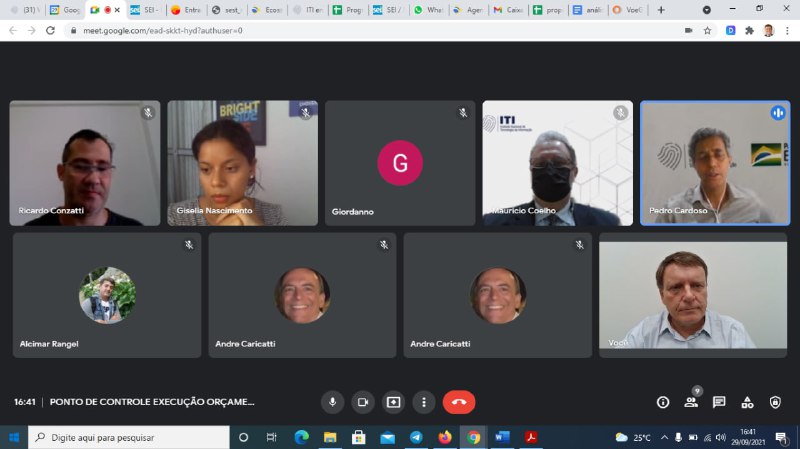Click the Present screen icon

pyautogui.click(x=394, y=402)
